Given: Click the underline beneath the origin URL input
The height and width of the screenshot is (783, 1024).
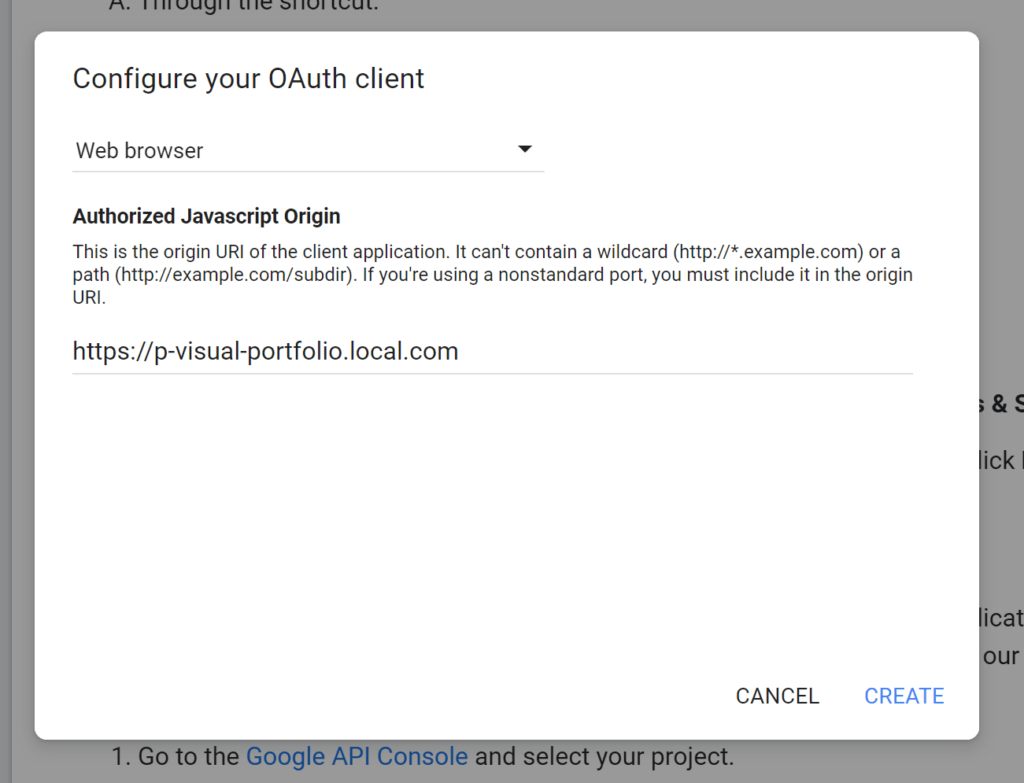Looking at the screenshot, I should coord(492,374).
